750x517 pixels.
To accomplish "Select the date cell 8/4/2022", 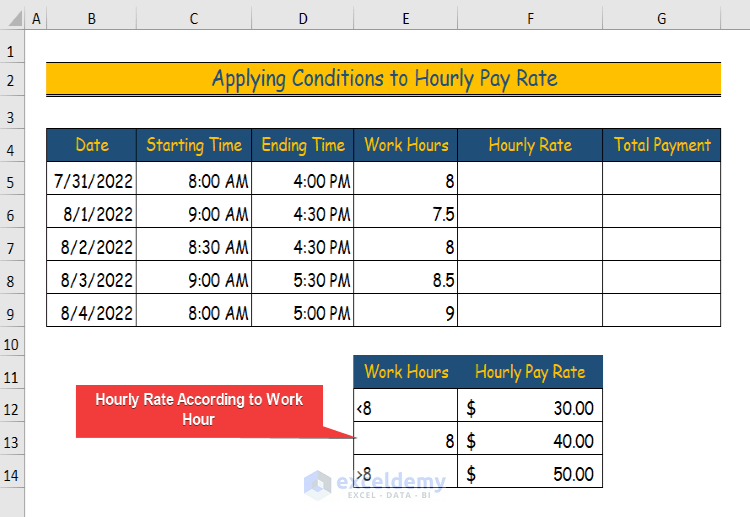I will [x=91, y=310].
